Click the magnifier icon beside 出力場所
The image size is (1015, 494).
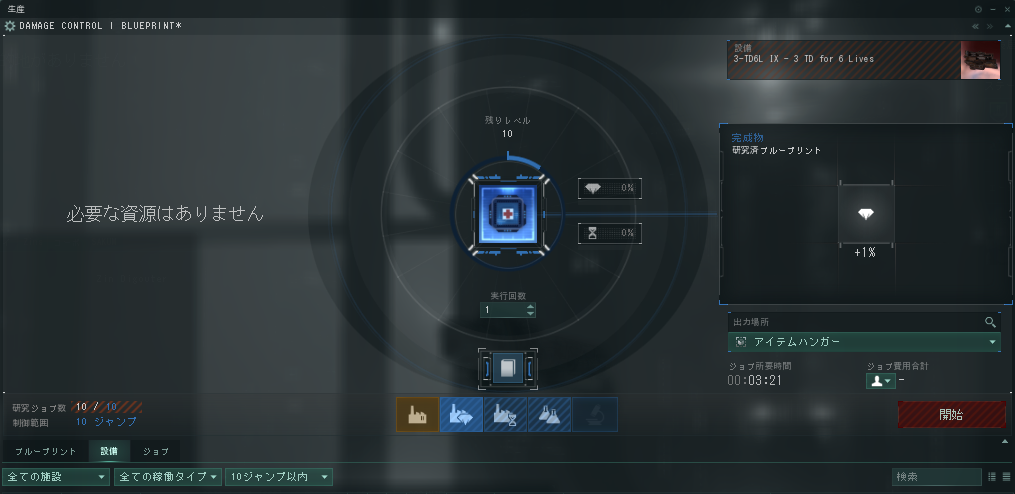990,322
